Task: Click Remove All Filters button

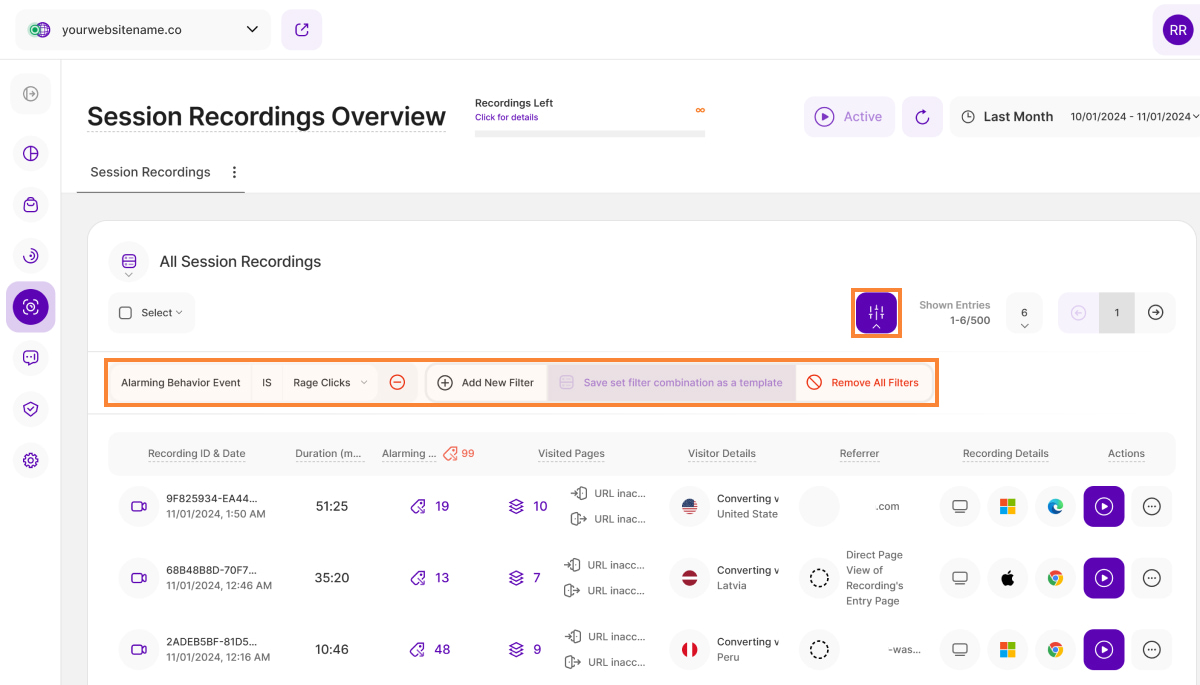Action: pos(863,383)
